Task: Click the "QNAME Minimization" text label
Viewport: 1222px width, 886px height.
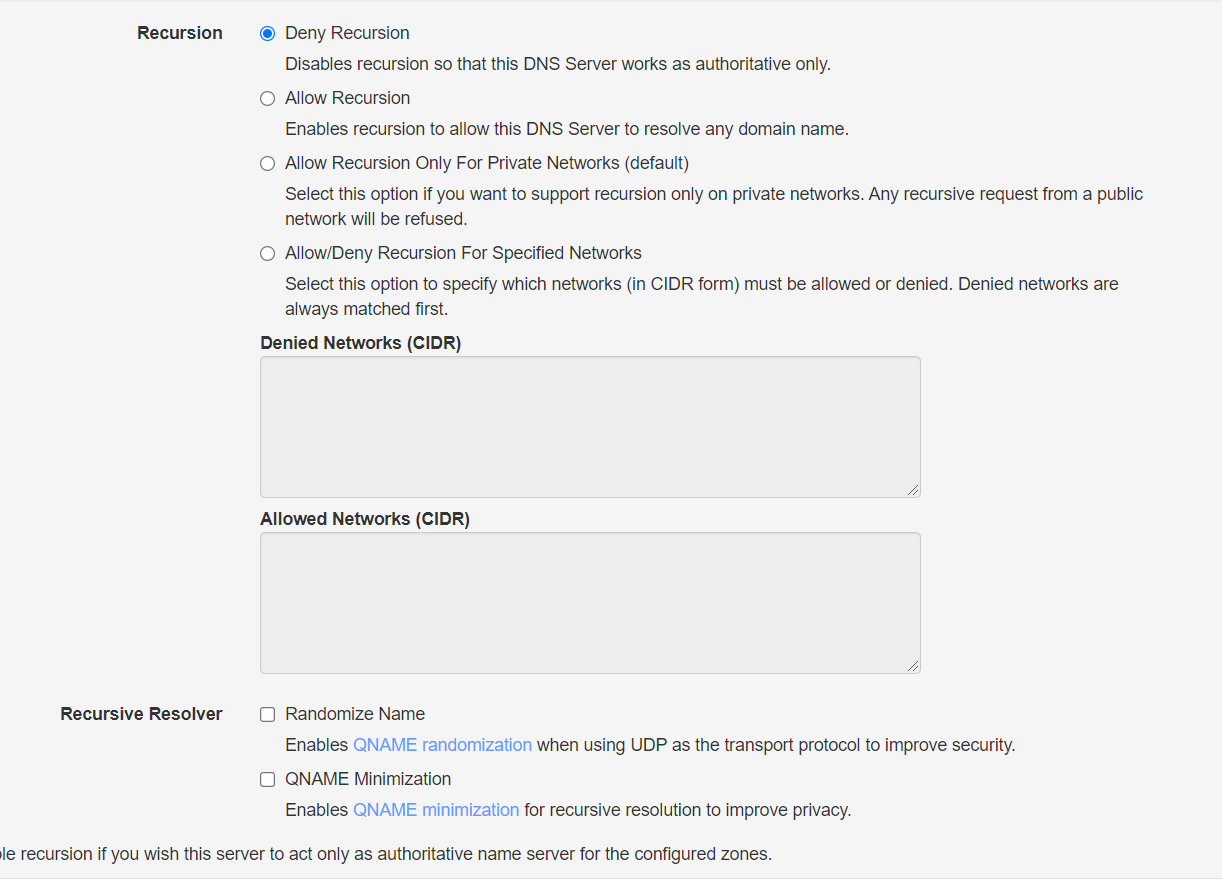Action: [368, 779]
